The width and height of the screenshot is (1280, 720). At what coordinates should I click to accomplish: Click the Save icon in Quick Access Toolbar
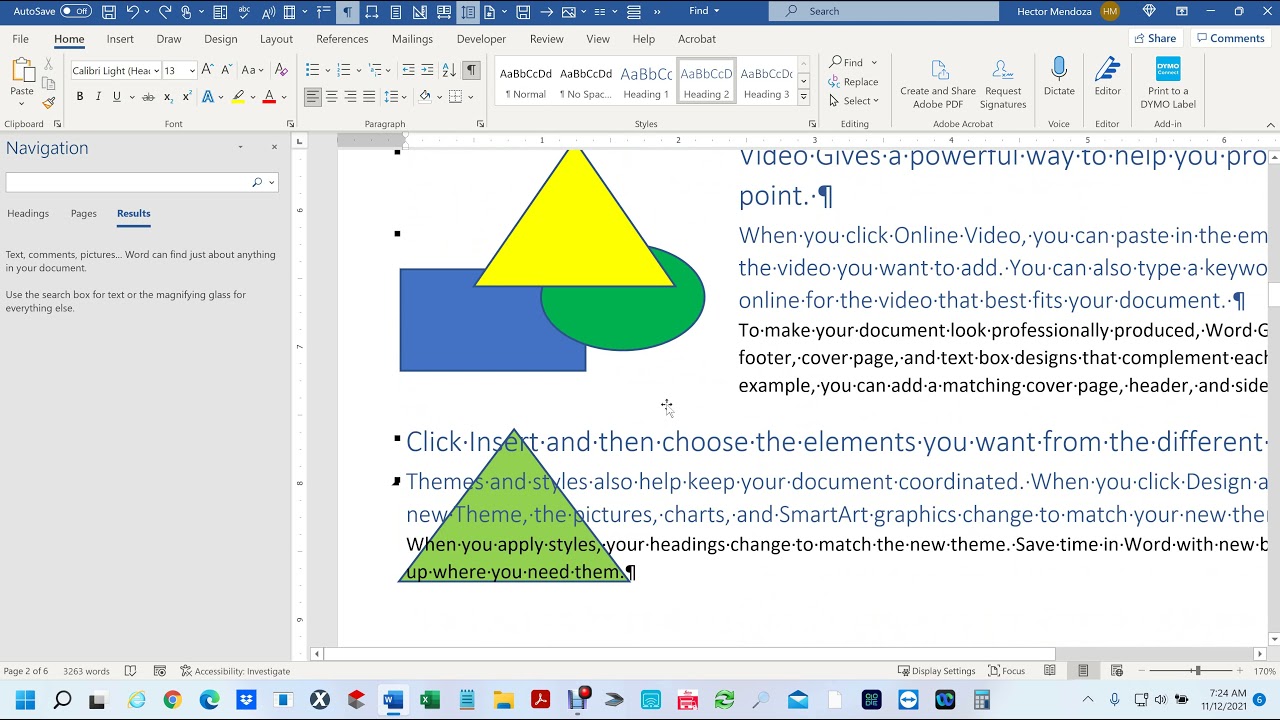[x=109, y=12]
